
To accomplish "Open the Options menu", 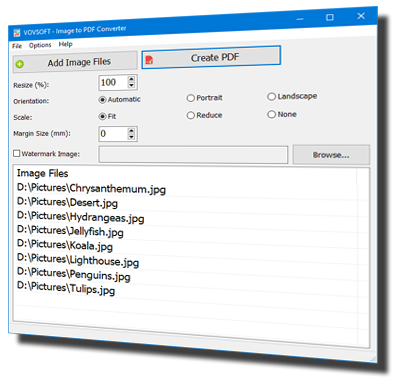I will point(40,45).
